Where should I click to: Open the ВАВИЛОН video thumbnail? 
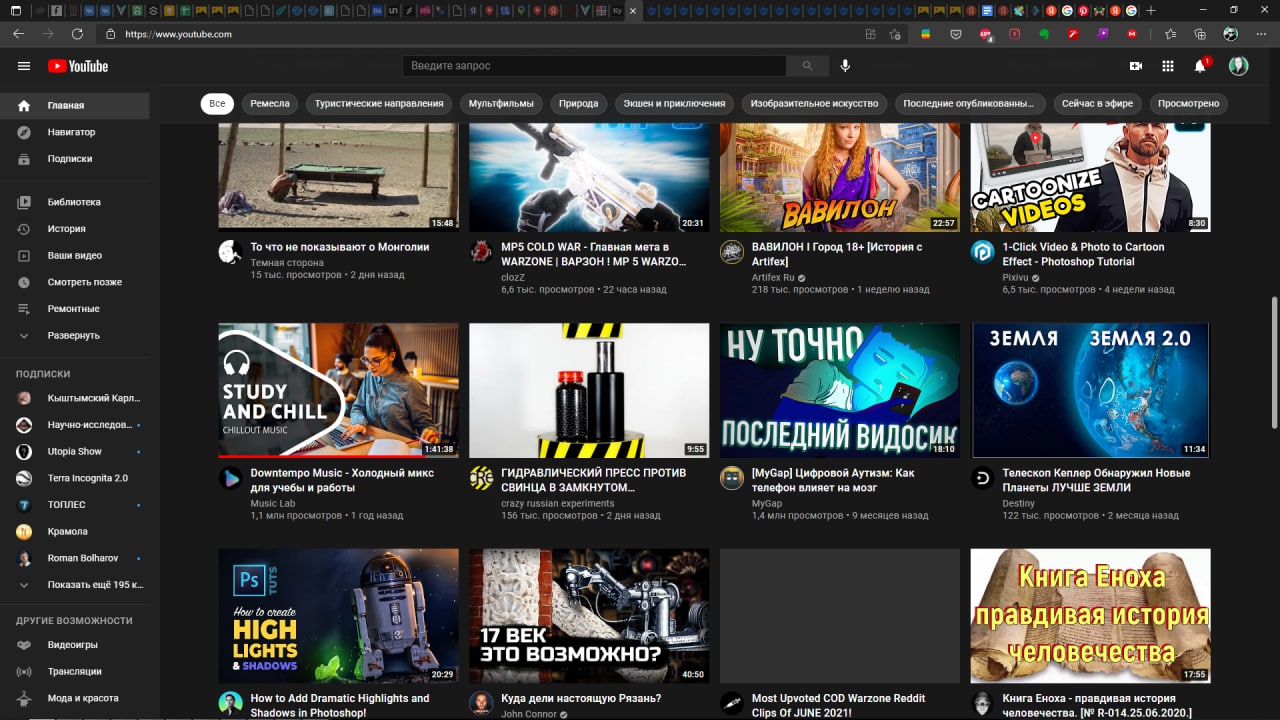tap(840, 177)
